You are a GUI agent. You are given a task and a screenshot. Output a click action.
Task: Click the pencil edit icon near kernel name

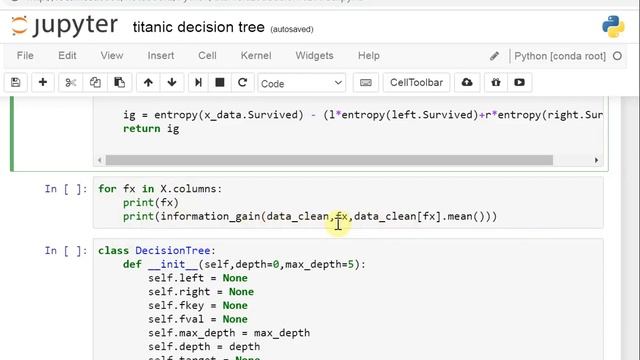point(494,56)
